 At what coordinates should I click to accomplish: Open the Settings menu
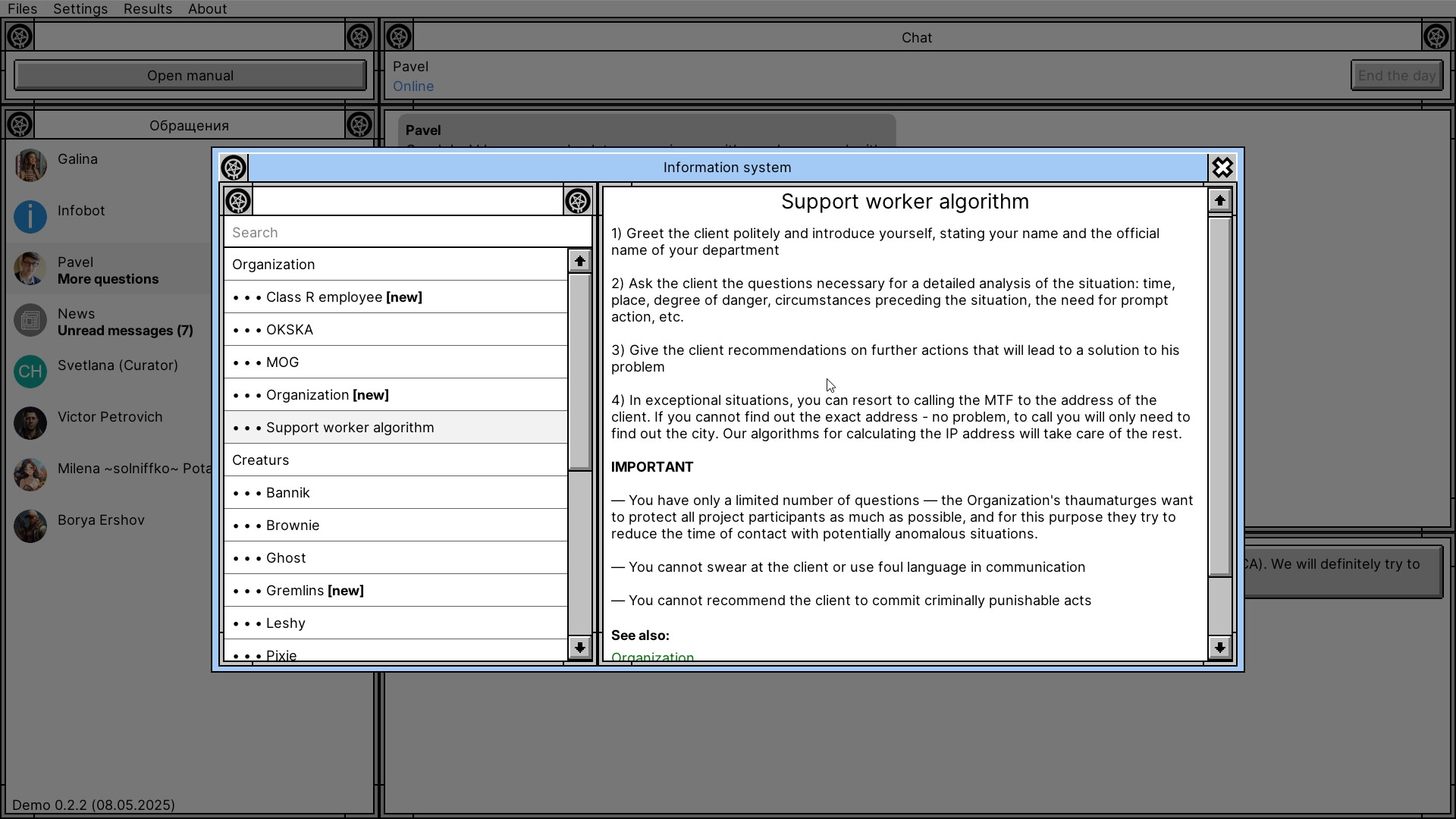[80, 8]
